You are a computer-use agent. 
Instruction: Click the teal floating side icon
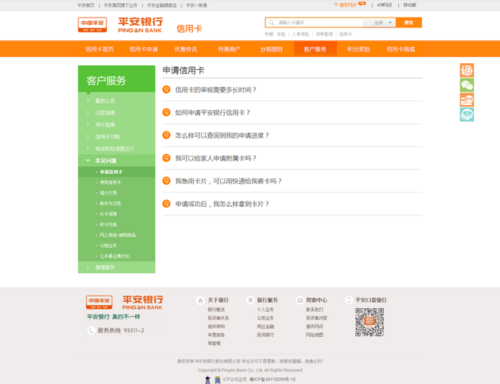(467, 114)
